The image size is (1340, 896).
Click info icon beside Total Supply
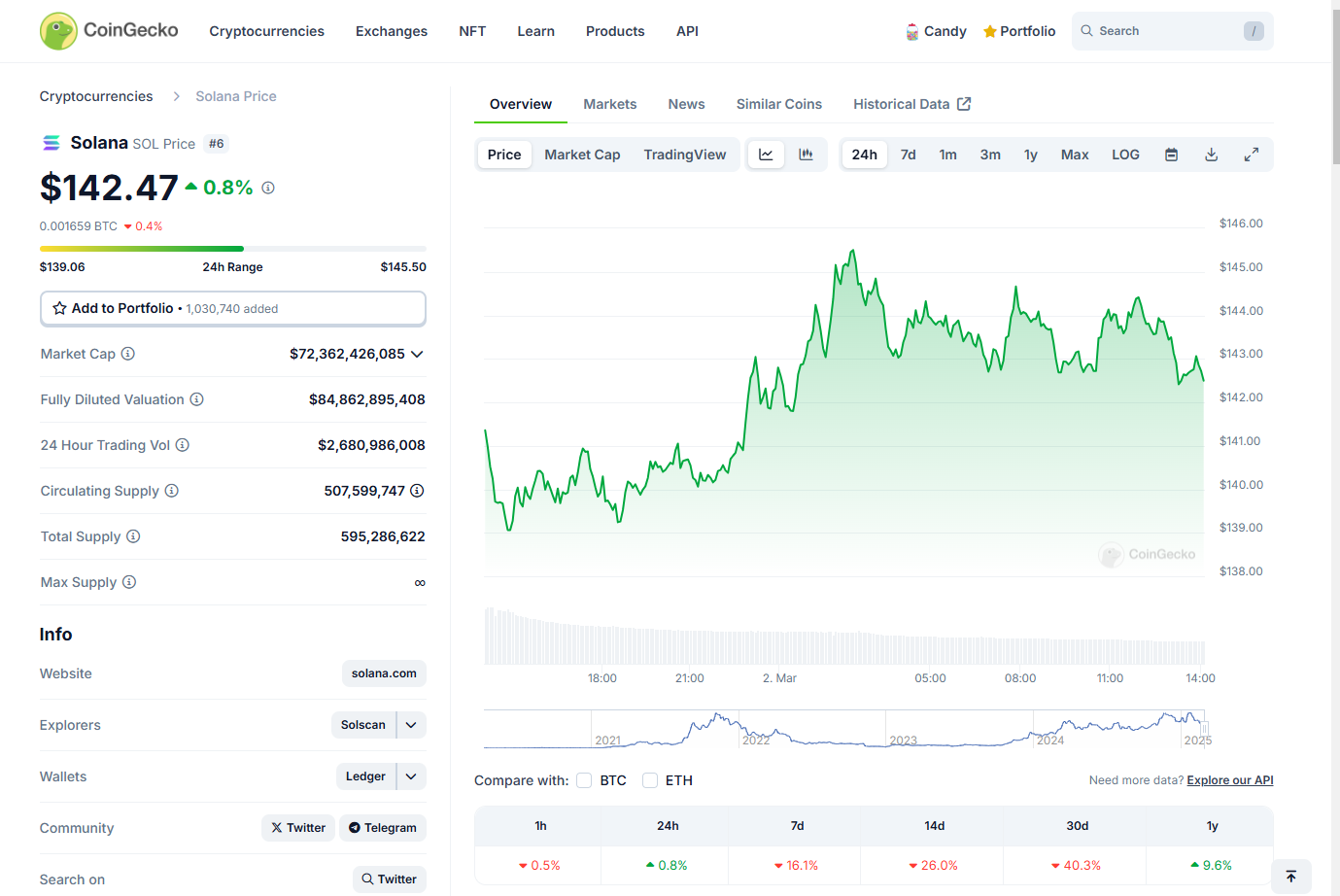[x=134, y=536]
